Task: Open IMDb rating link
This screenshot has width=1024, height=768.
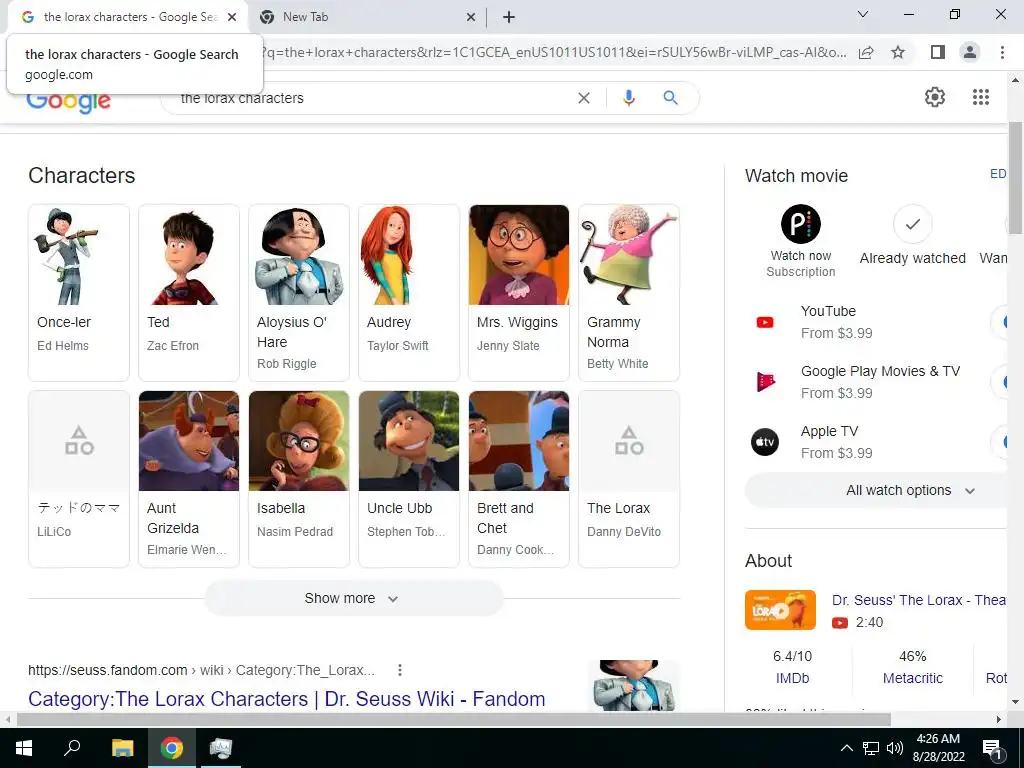Action: pyautogui.click(x=792, y=678)
